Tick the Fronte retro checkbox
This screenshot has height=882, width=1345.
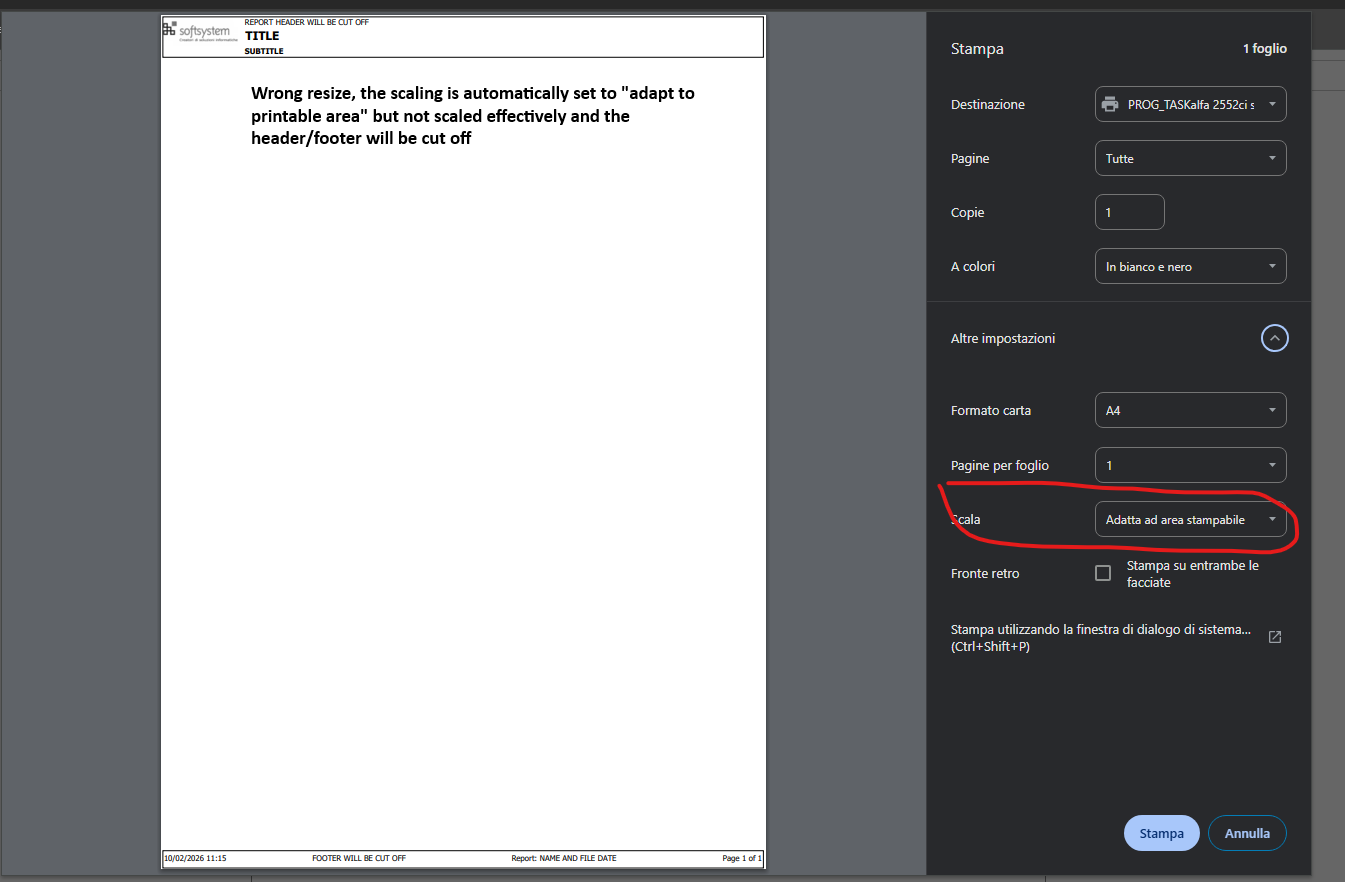(x=1103, y=573)
